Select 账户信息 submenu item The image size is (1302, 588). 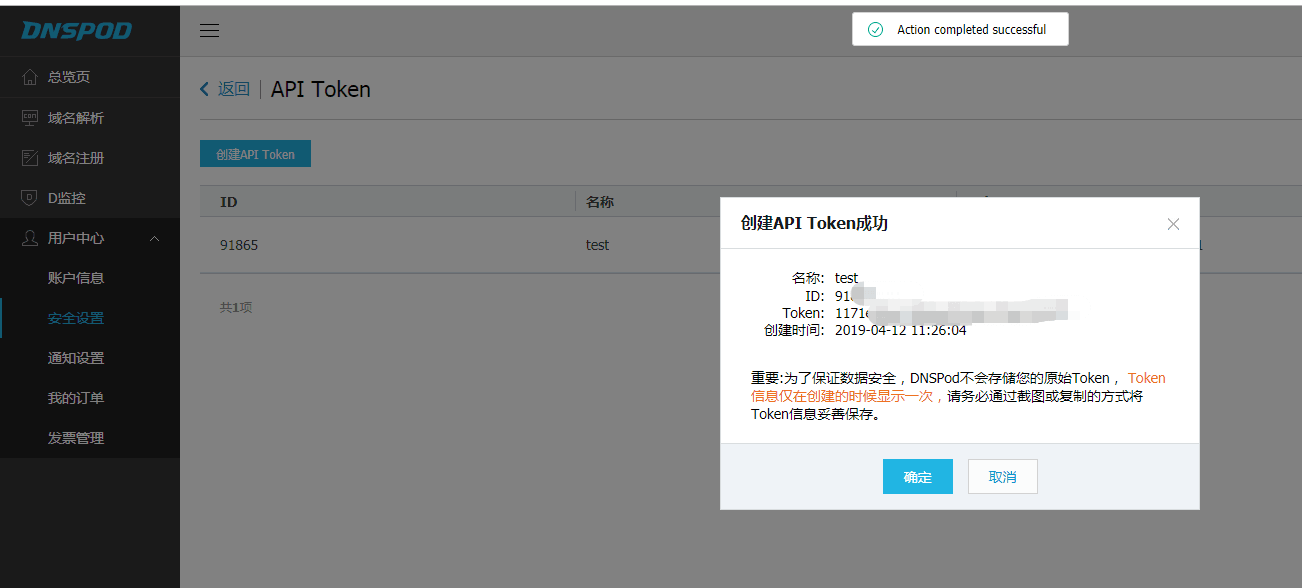pyautogui.click(x=76, y=278)
